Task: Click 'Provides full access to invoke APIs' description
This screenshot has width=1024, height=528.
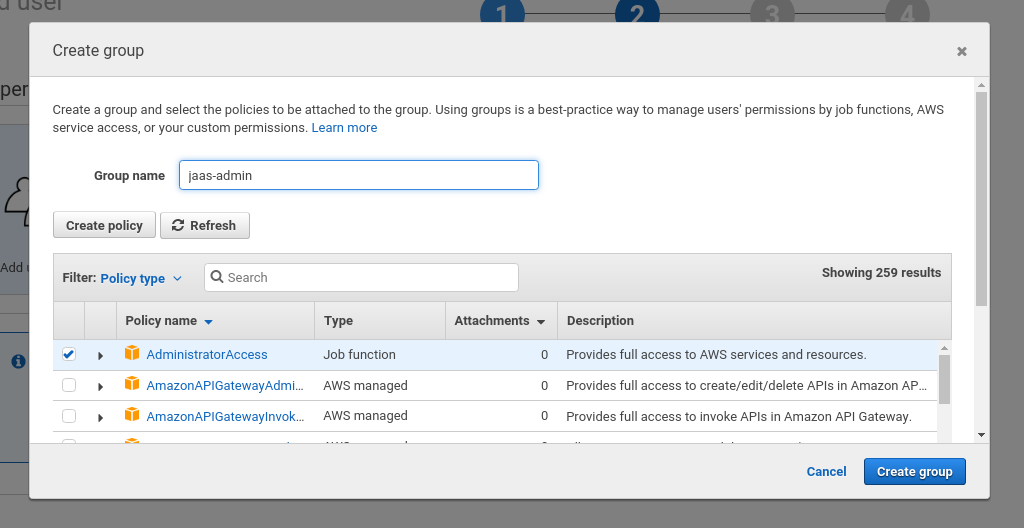Action: point(739,416)
